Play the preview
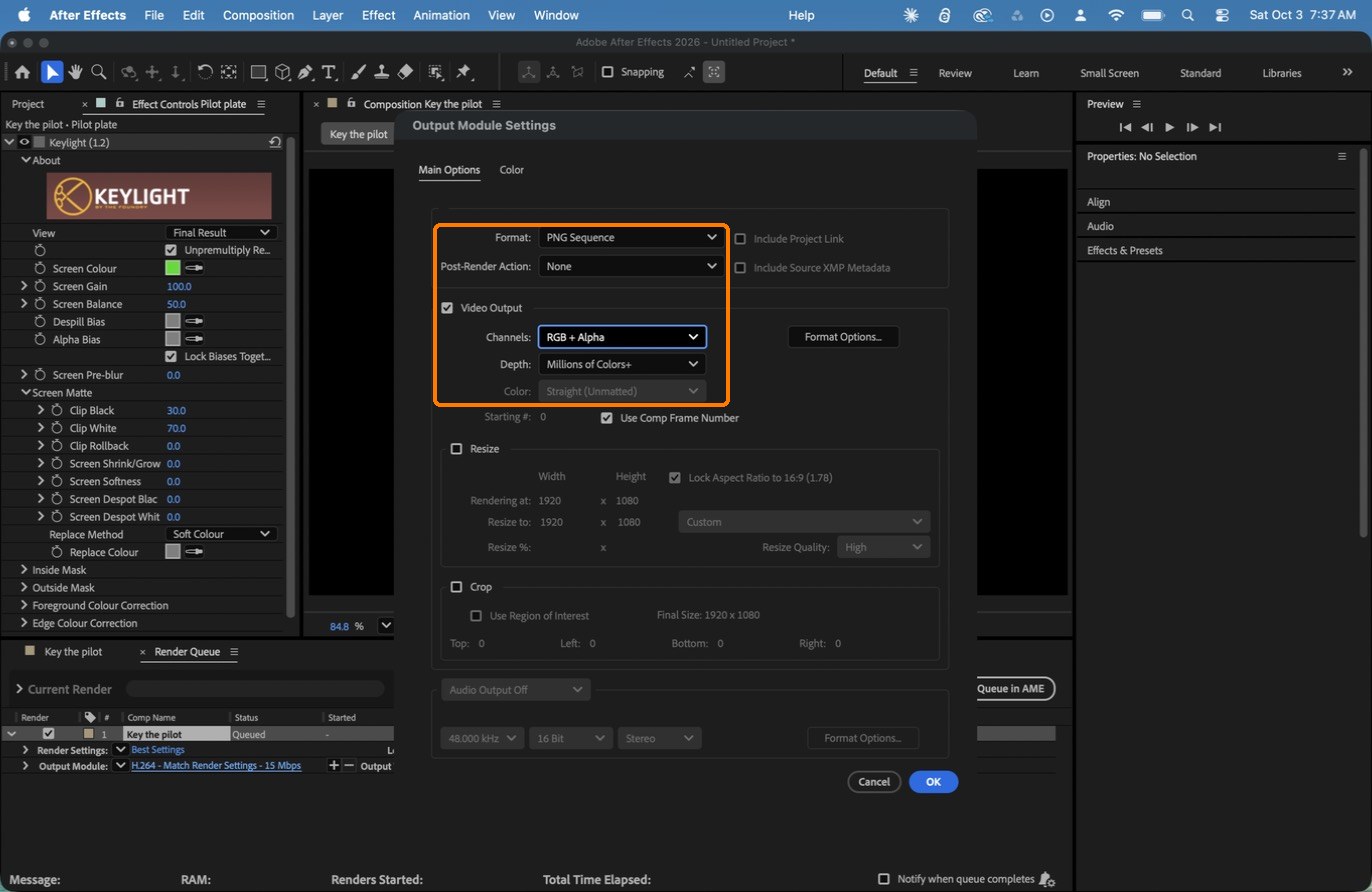 pyautogui.click(x=1169, y=127)
